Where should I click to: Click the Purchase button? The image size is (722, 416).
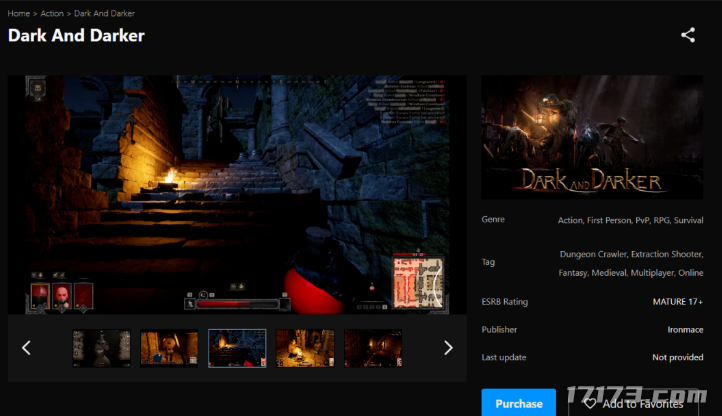518,403
